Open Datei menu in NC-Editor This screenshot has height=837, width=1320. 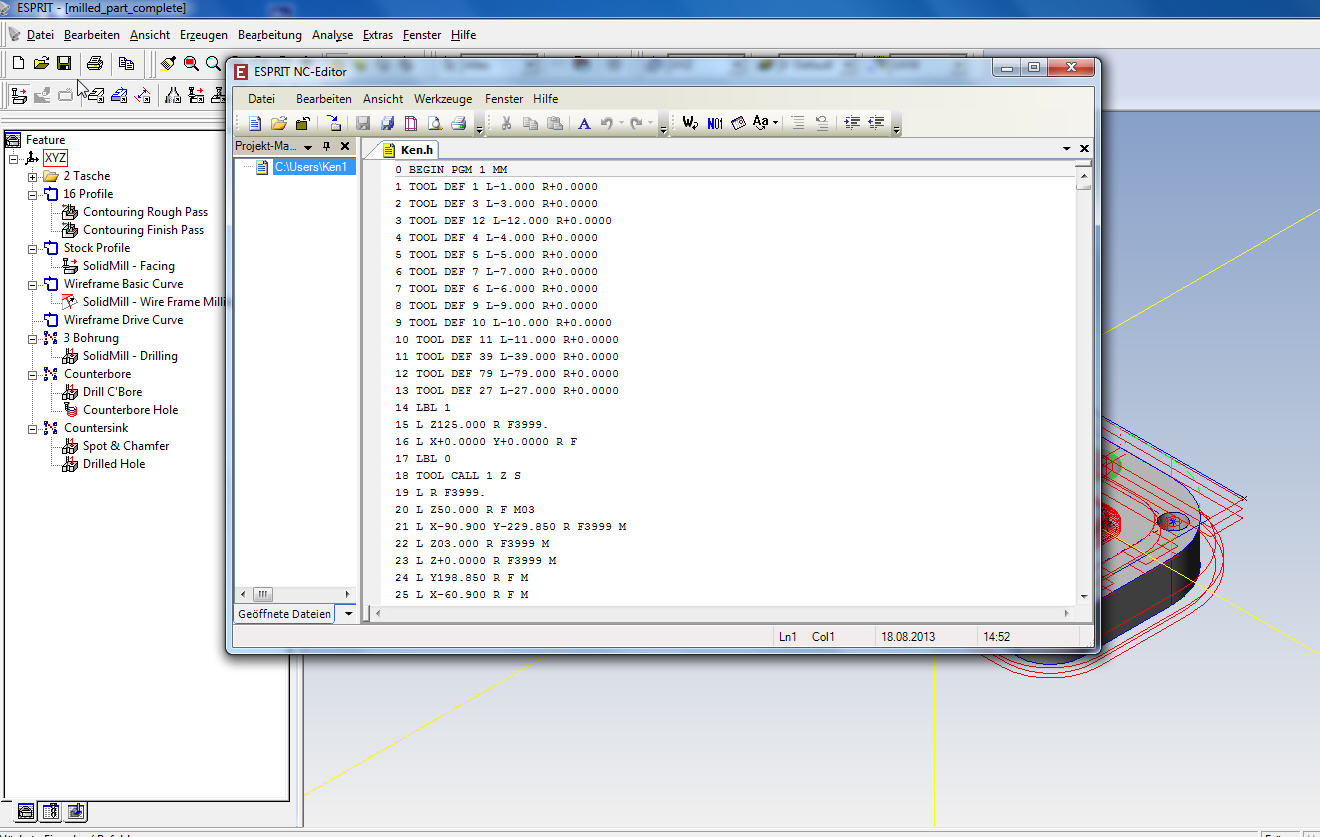pyautogui.click(x=261, y=99)
